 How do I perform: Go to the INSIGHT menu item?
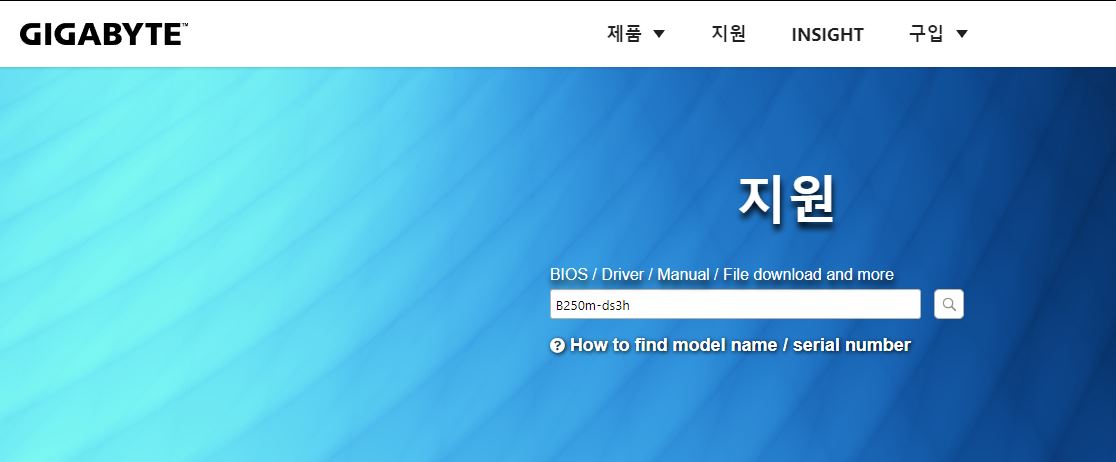[x=827, y=34]
